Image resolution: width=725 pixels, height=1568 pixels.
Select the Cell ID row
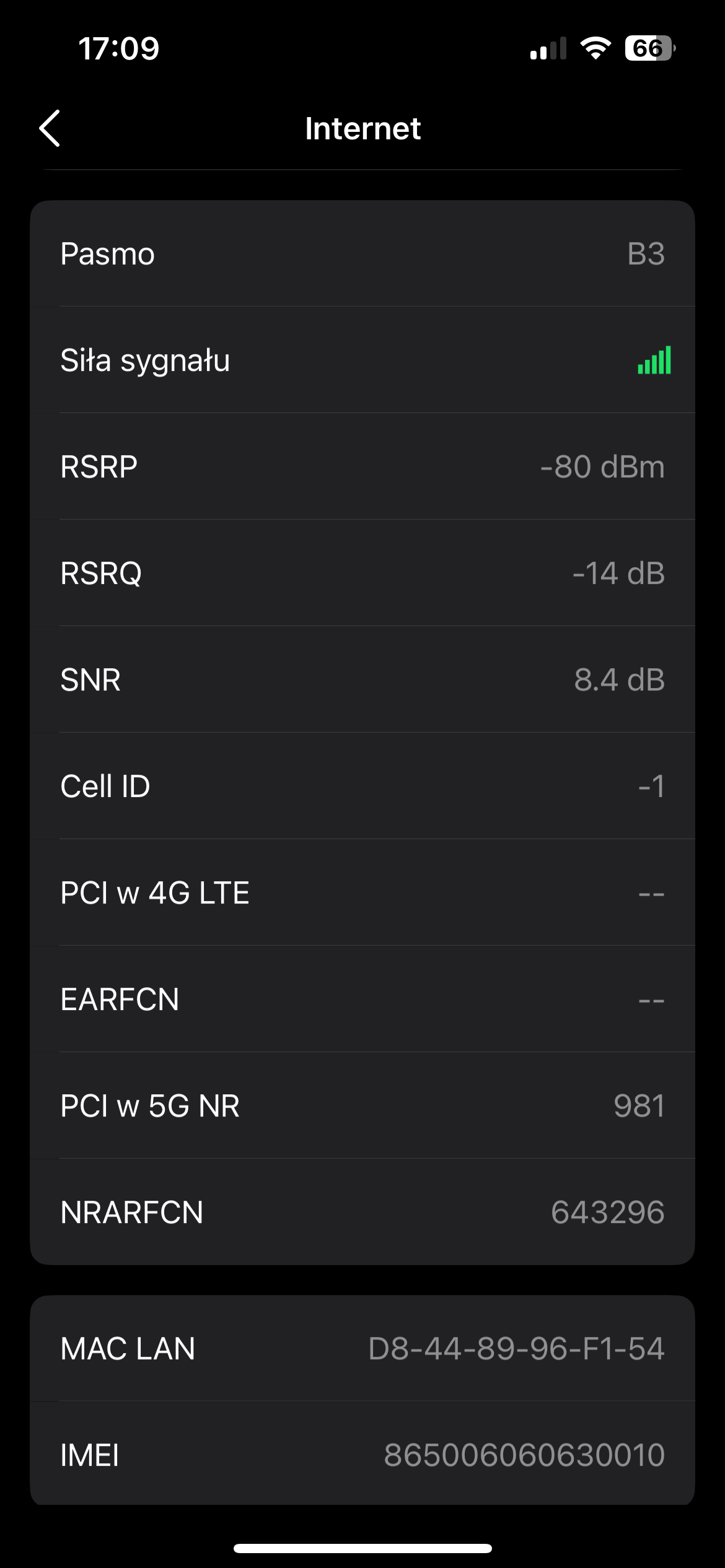[362, 786]
